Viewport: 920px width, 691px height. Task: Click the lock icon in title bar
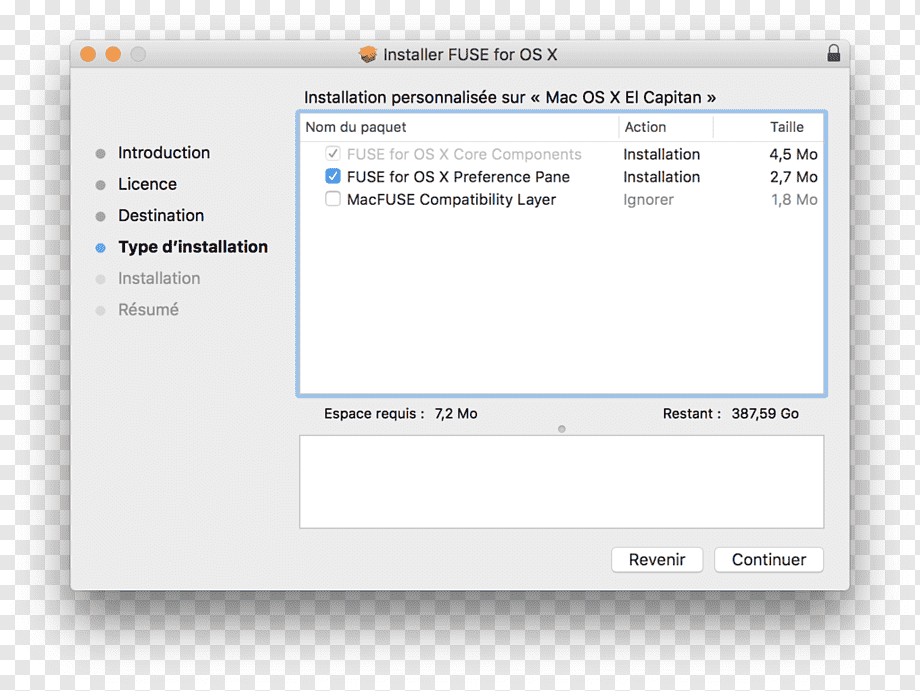pyautogui.click(x=834, y=53)
